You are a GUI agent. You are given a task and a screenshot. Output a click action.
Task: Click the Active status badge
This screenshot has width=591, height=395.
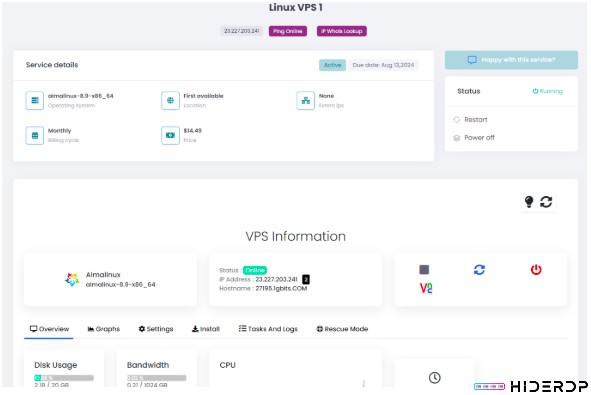pyautogui.click(x=332, y=65)
